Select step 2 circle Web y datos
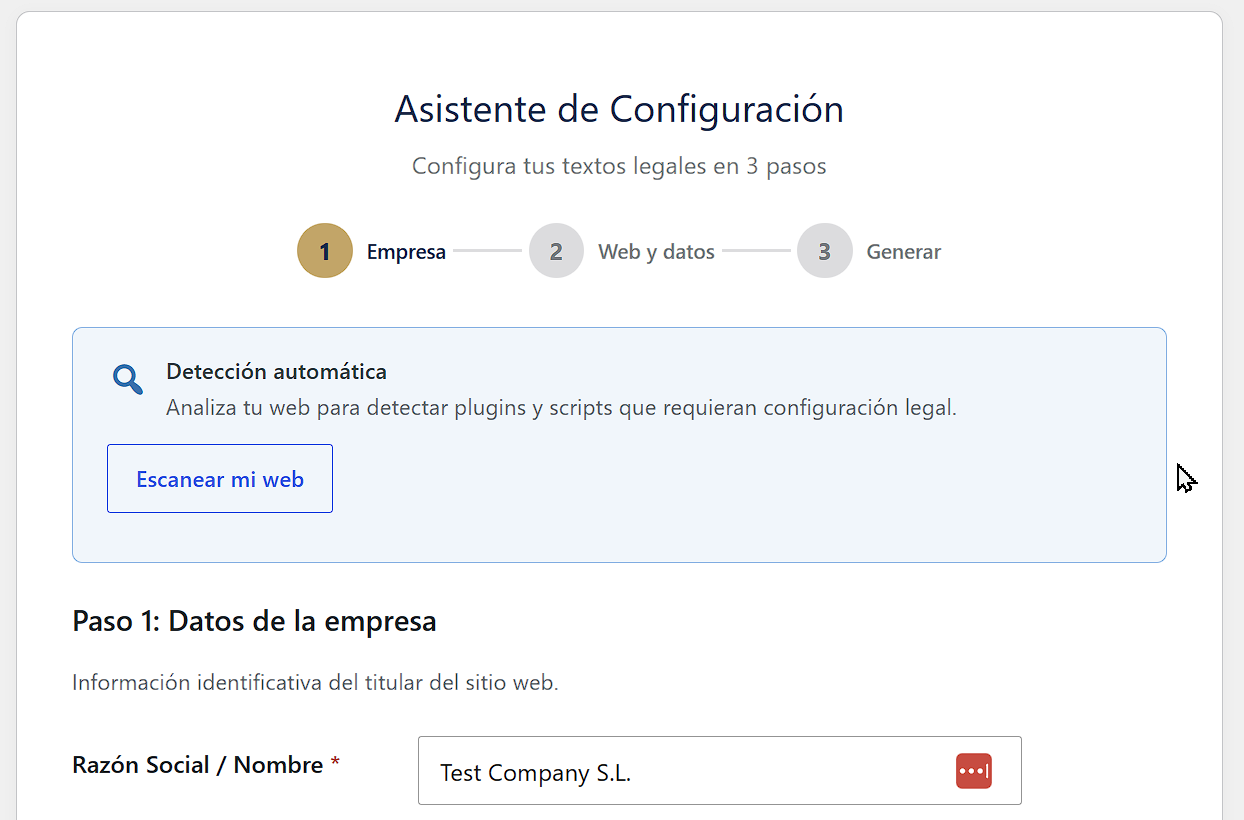The height and width of the screenshot is (820, 1244). click(556, 251)
